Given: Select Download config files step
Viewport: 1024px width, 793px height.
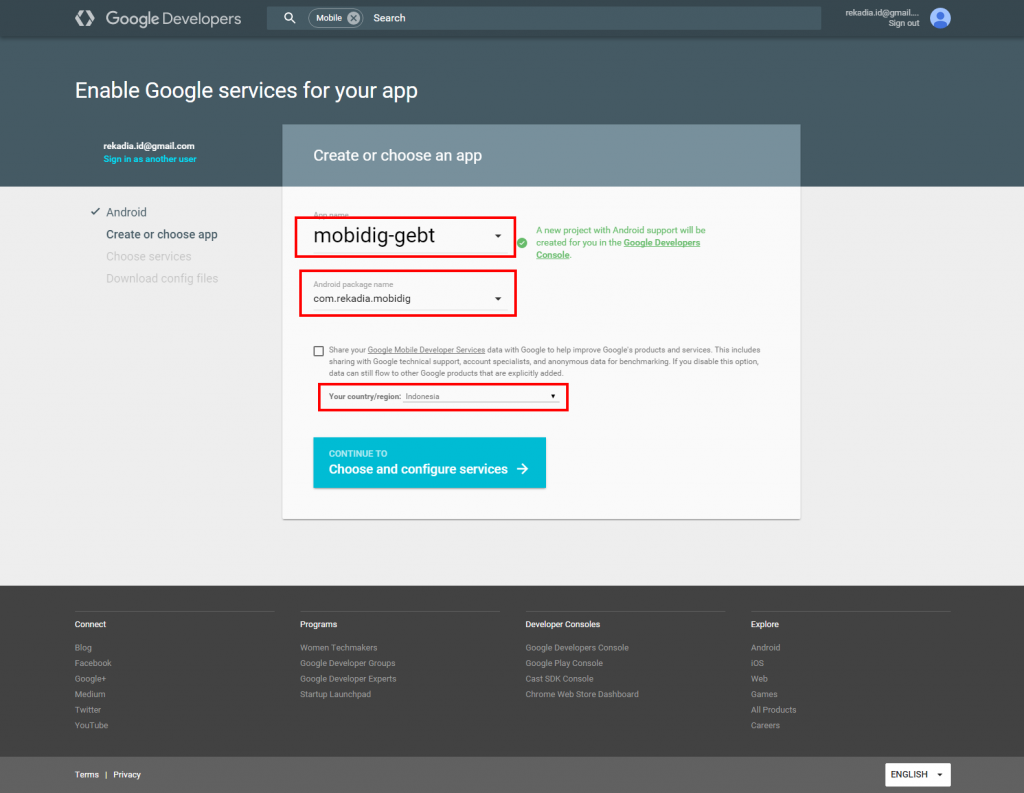Looking at the screenshot, I should click(x=162, y=278).
